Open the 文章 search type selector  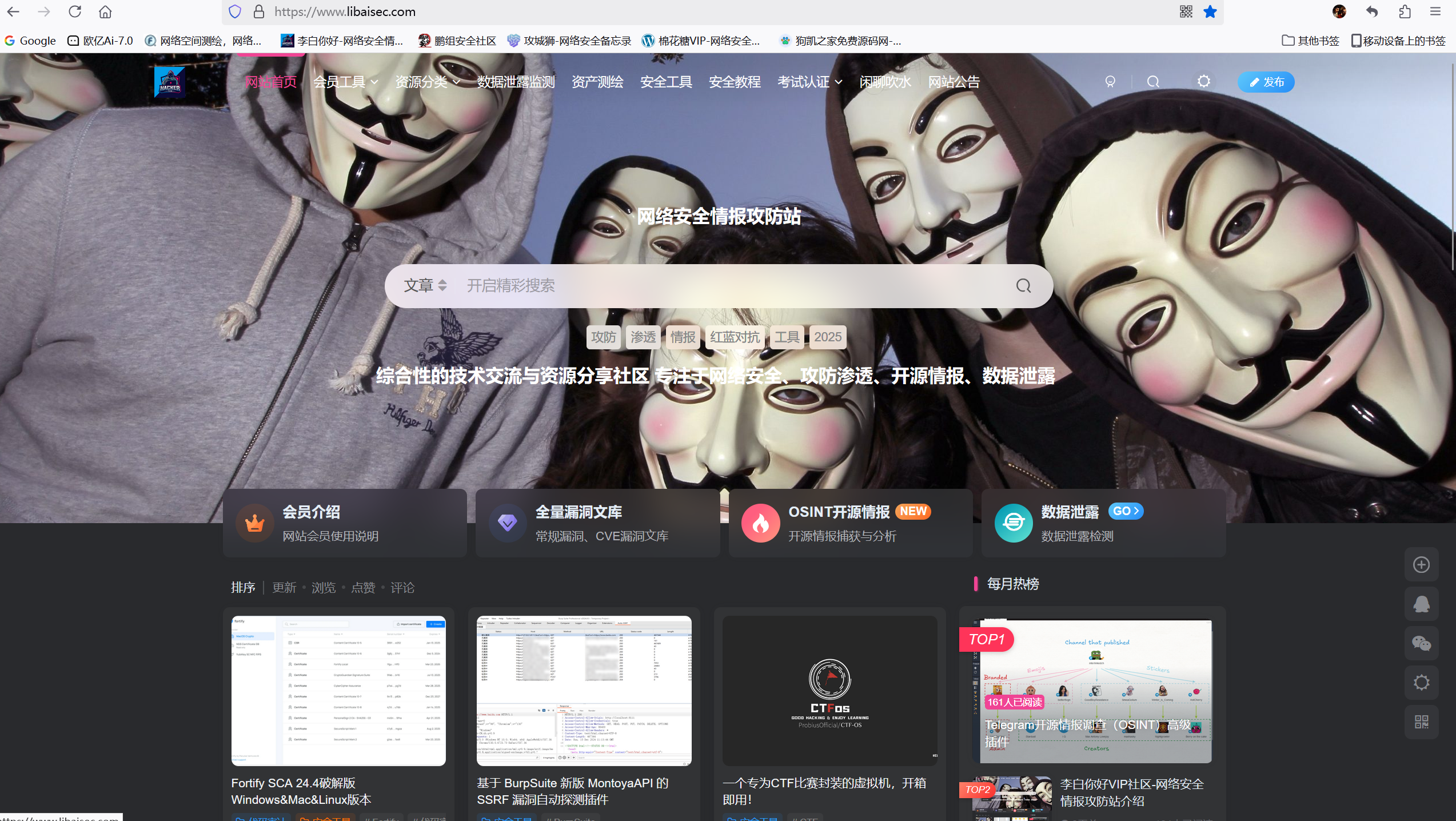coord(425,285)
